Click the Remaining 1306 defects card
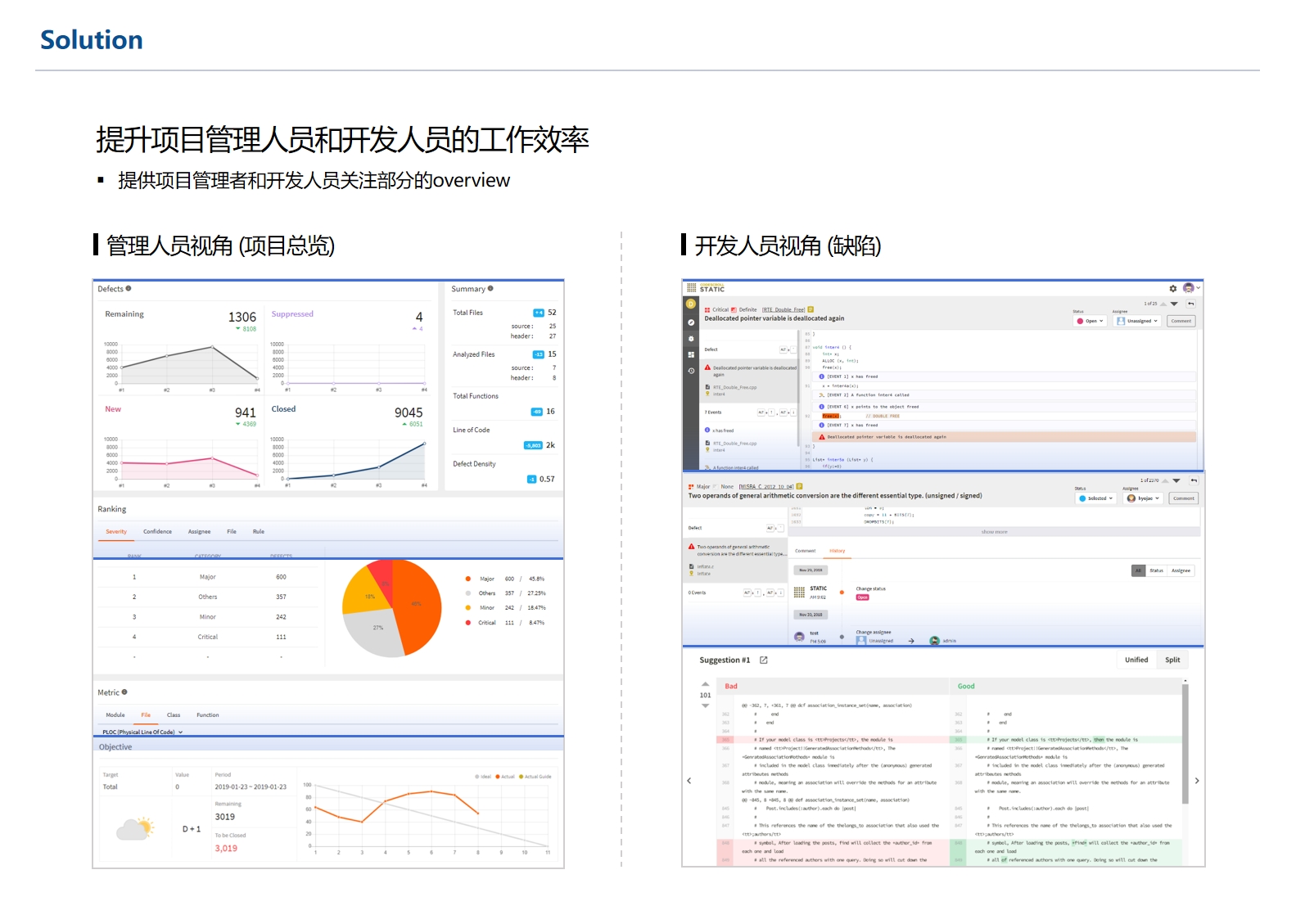 [x=181, y=350]
